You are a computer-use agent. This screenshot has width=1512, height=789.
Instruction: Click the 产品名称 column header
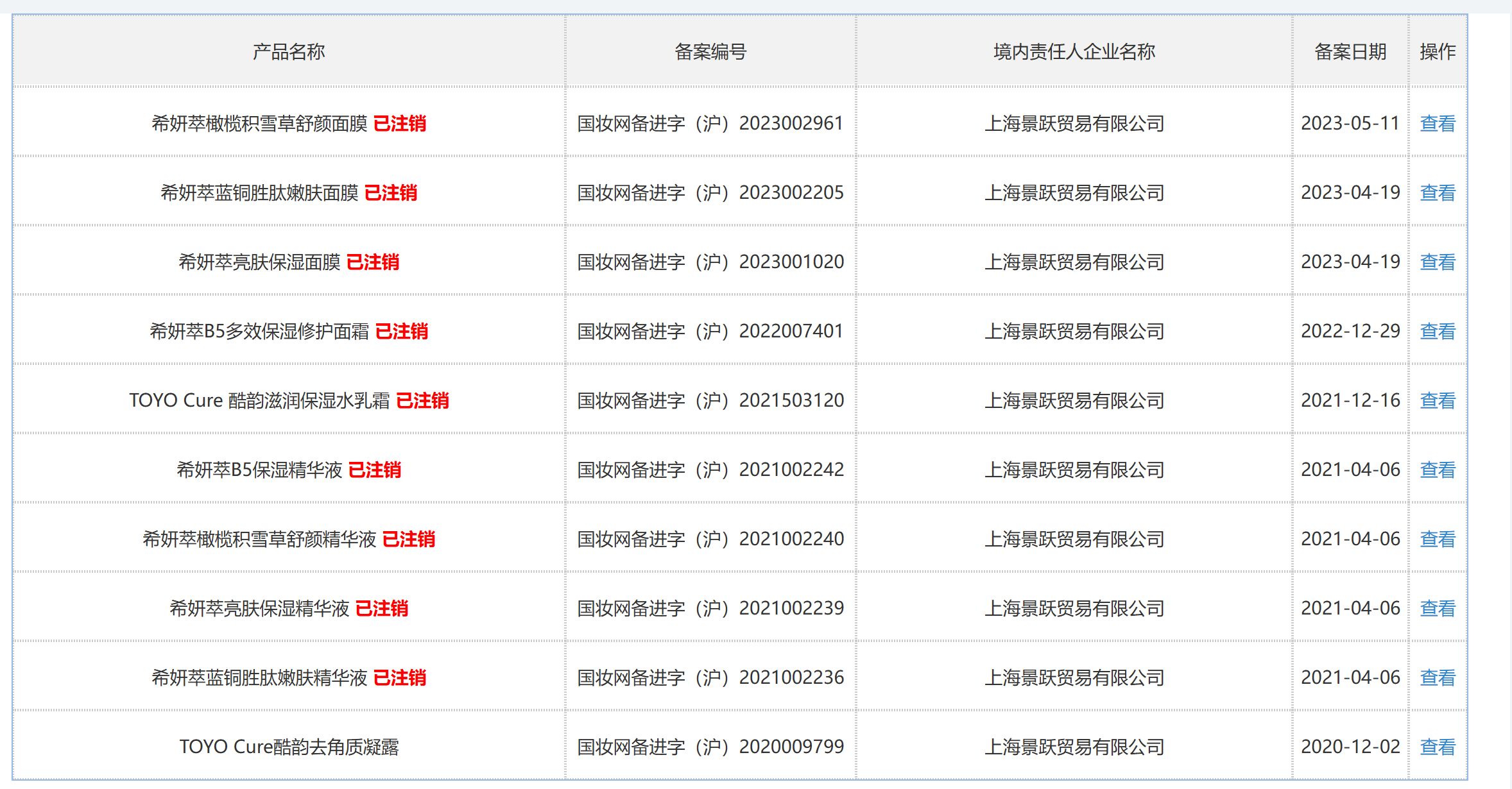(289, 51)
